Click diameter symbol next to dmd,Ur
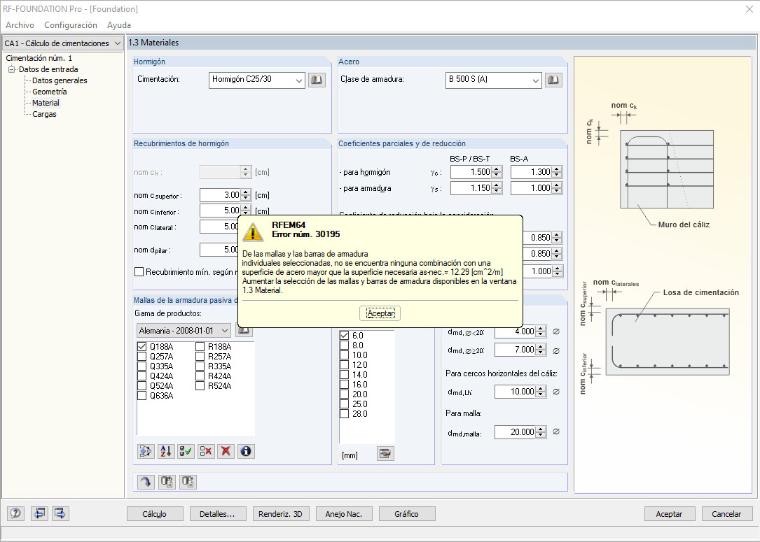Screen dimensions: 760x542 [x=556, y=391]
